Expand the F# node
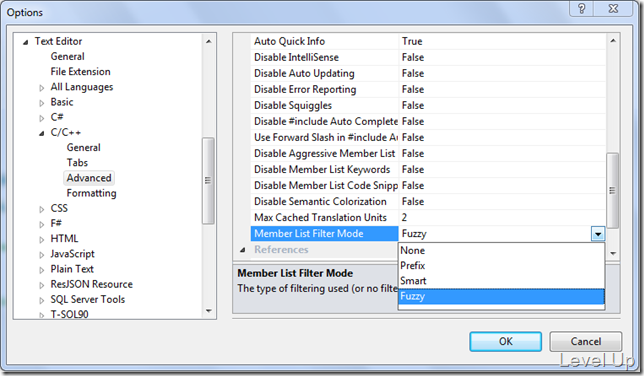The width and height of the screenshot is (644, 376). [x=41, y=224]
